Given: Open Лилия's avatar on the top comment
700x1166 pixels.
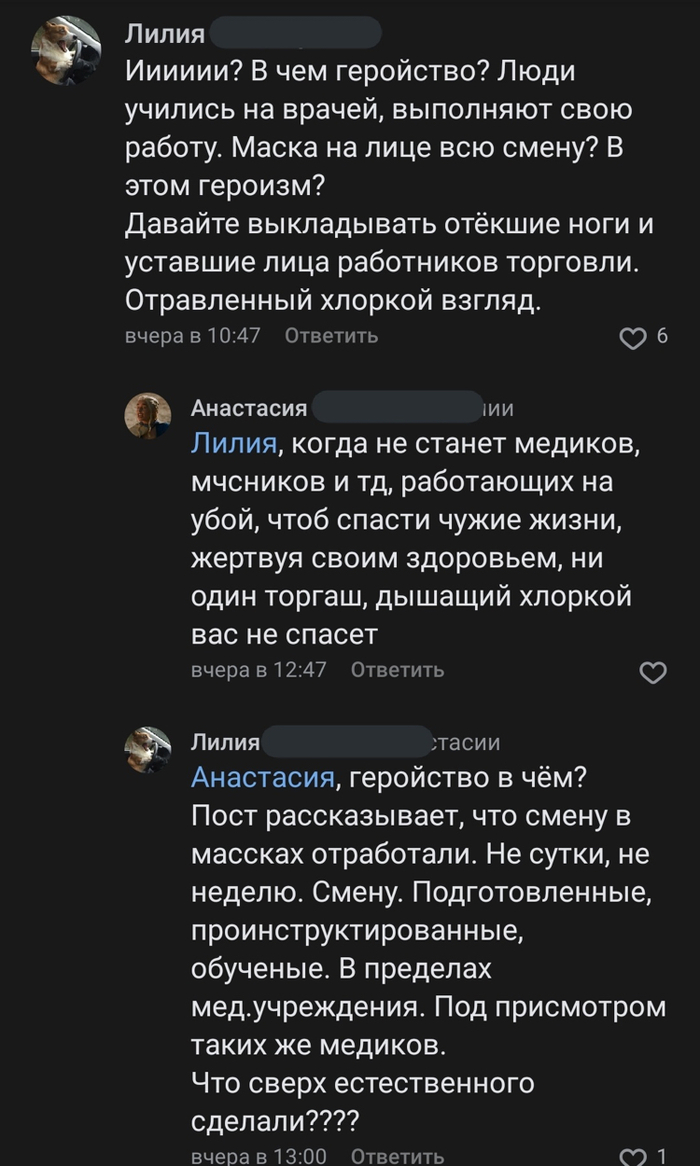Looking at the screenshot, I should (66, 50).
